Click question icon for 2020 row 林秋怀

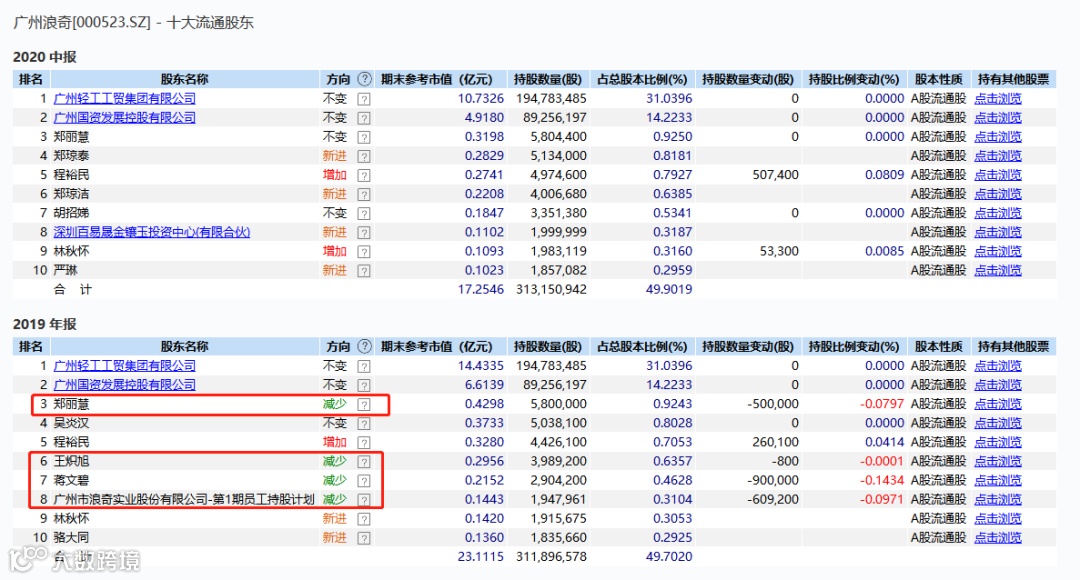click(364, 251)
